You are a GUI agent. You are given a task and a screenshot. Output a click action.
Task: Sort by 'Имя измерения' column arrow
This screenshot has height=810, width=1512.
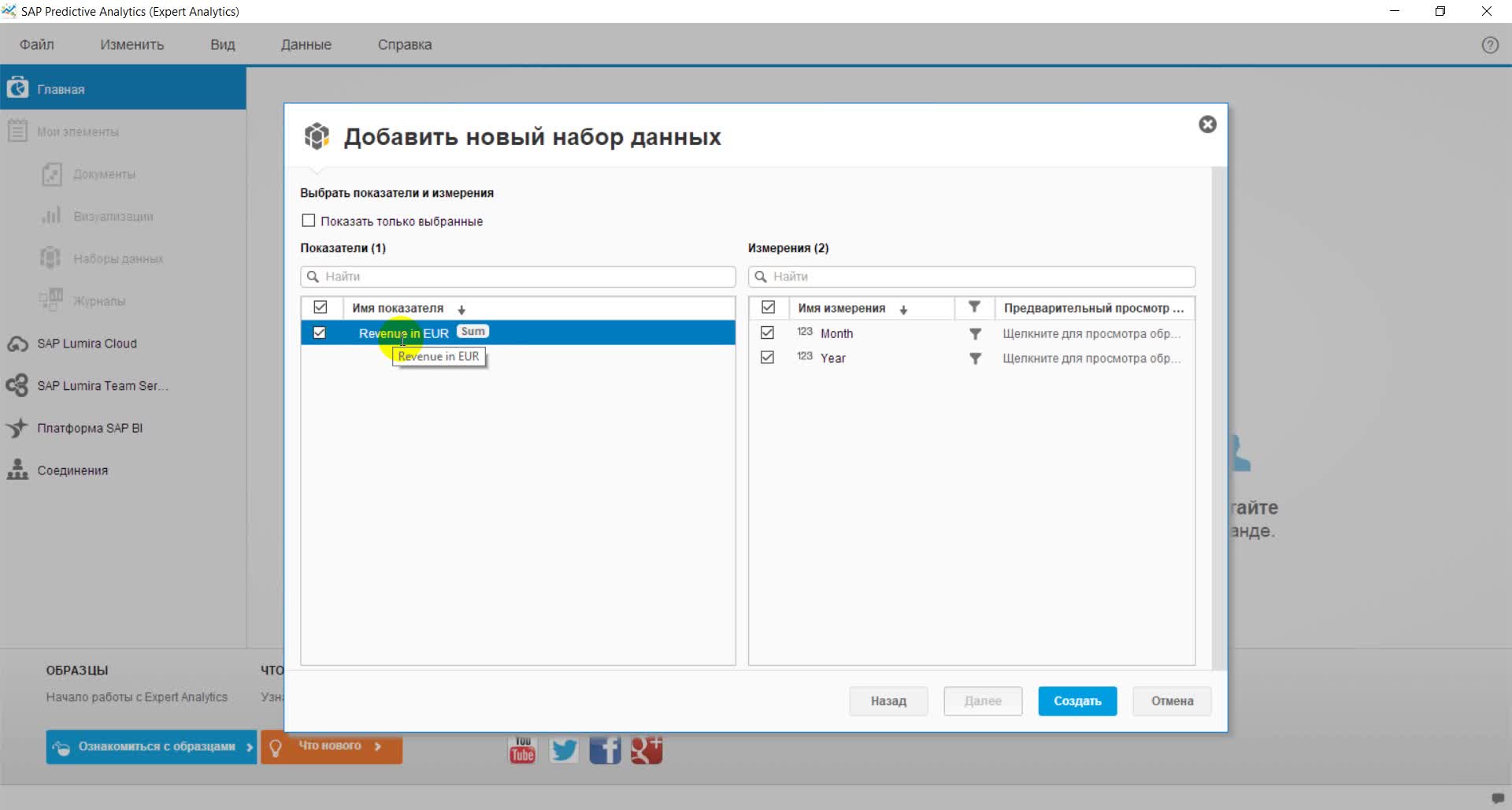(x=903, y=310)
